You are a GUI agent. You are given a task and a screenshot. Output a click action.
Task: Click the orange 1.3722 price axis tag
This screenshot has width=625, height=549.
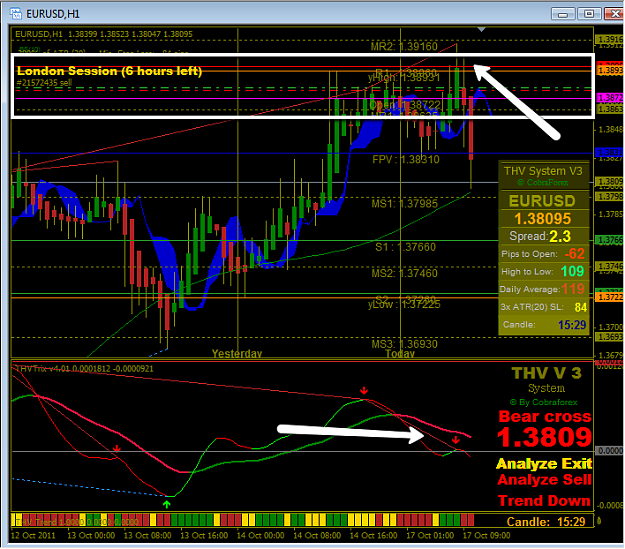(x=610, y=297)
